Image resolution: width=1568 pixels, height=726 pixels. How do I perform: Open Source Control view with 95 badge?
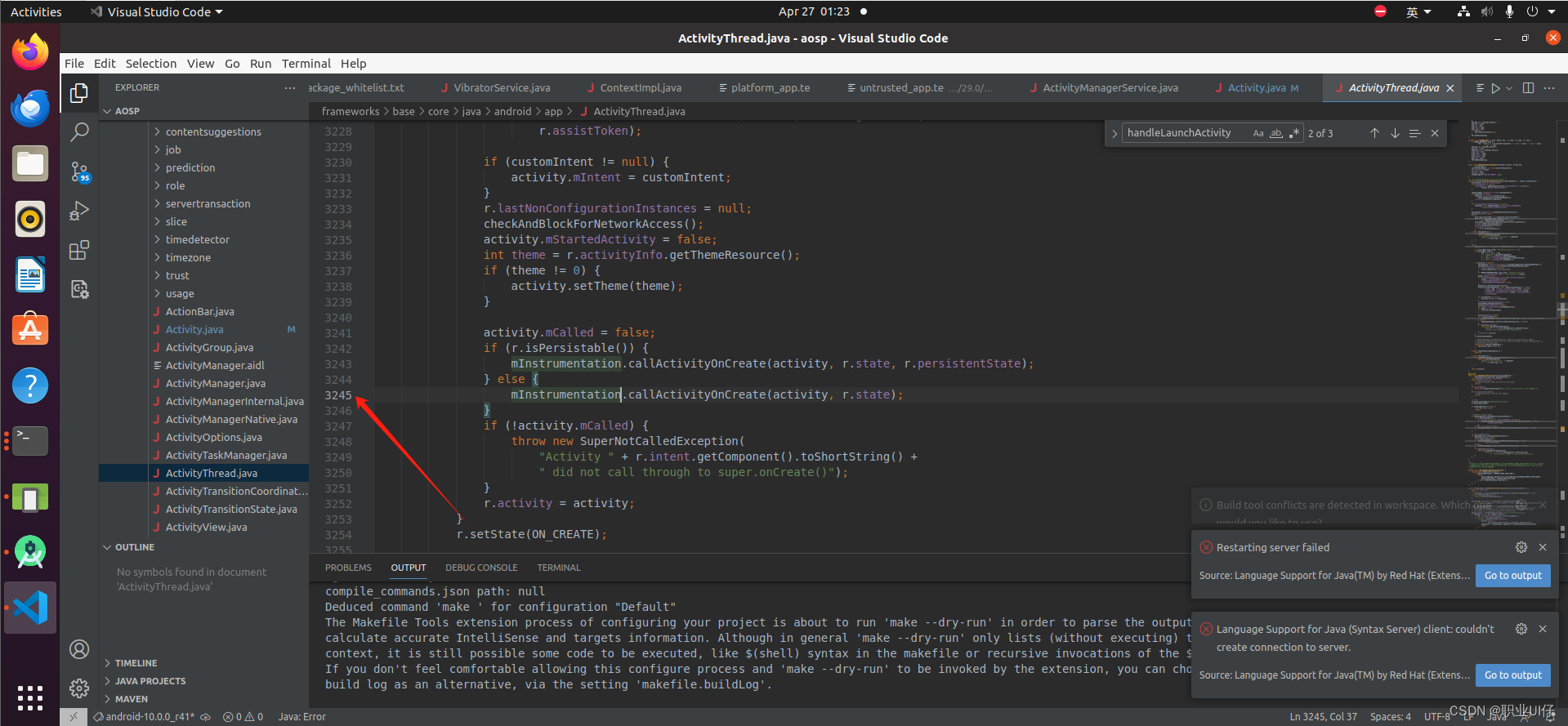click(x=79, y=171)
